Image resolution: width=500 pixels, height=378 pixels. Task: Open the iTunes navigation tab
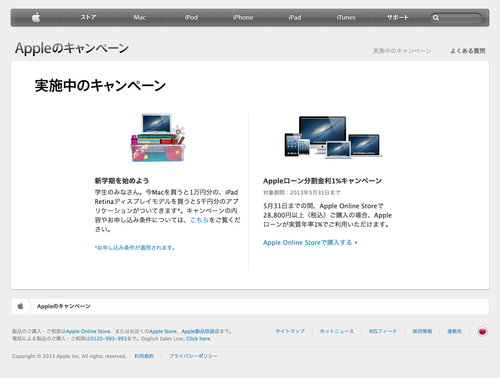[x=346, y=17]
